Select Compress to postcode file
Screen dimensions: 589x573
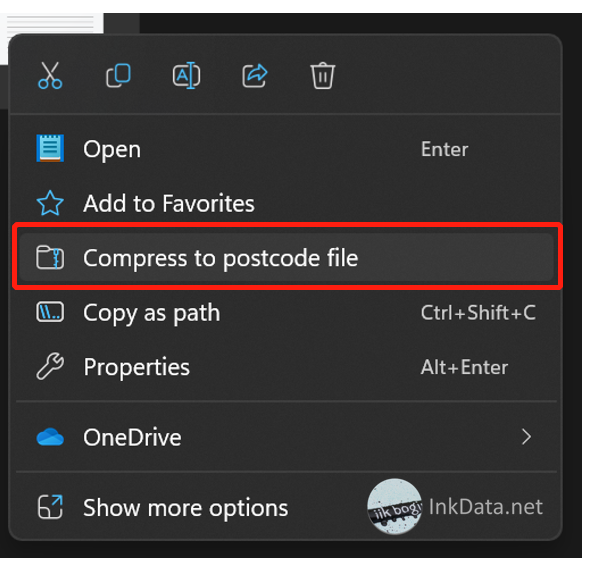point(286,258)
